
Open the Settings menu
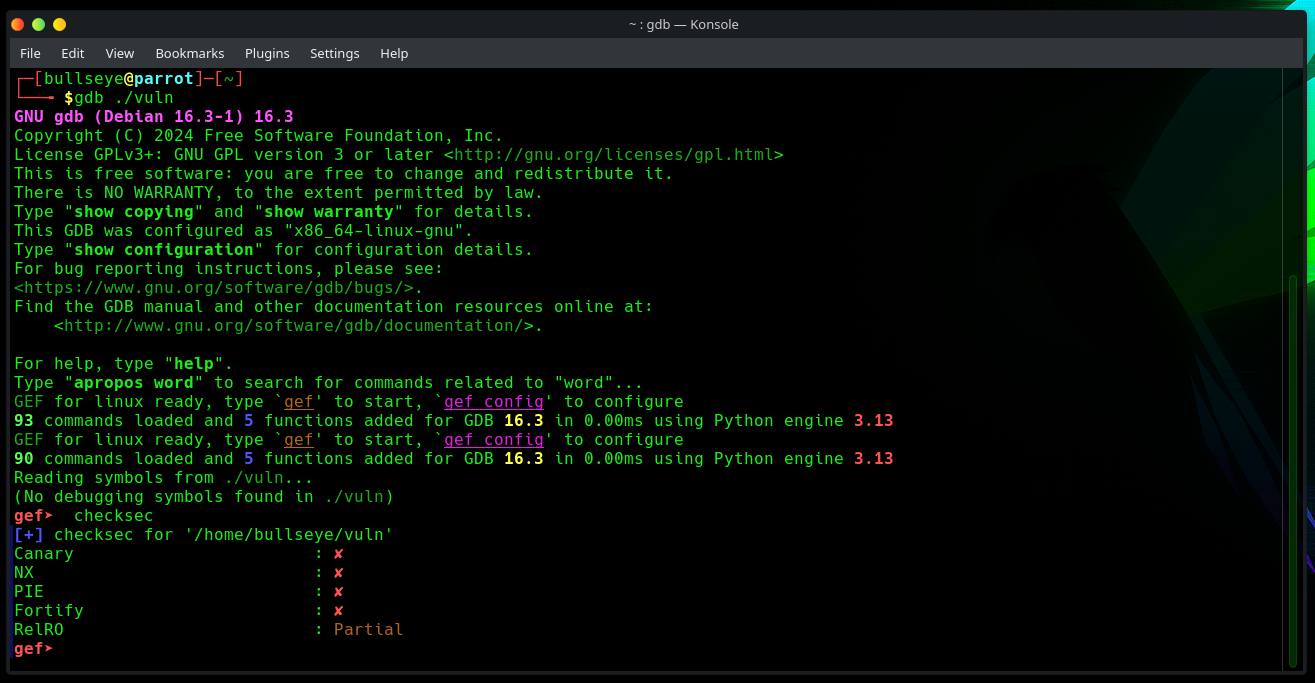coord(334,53)
